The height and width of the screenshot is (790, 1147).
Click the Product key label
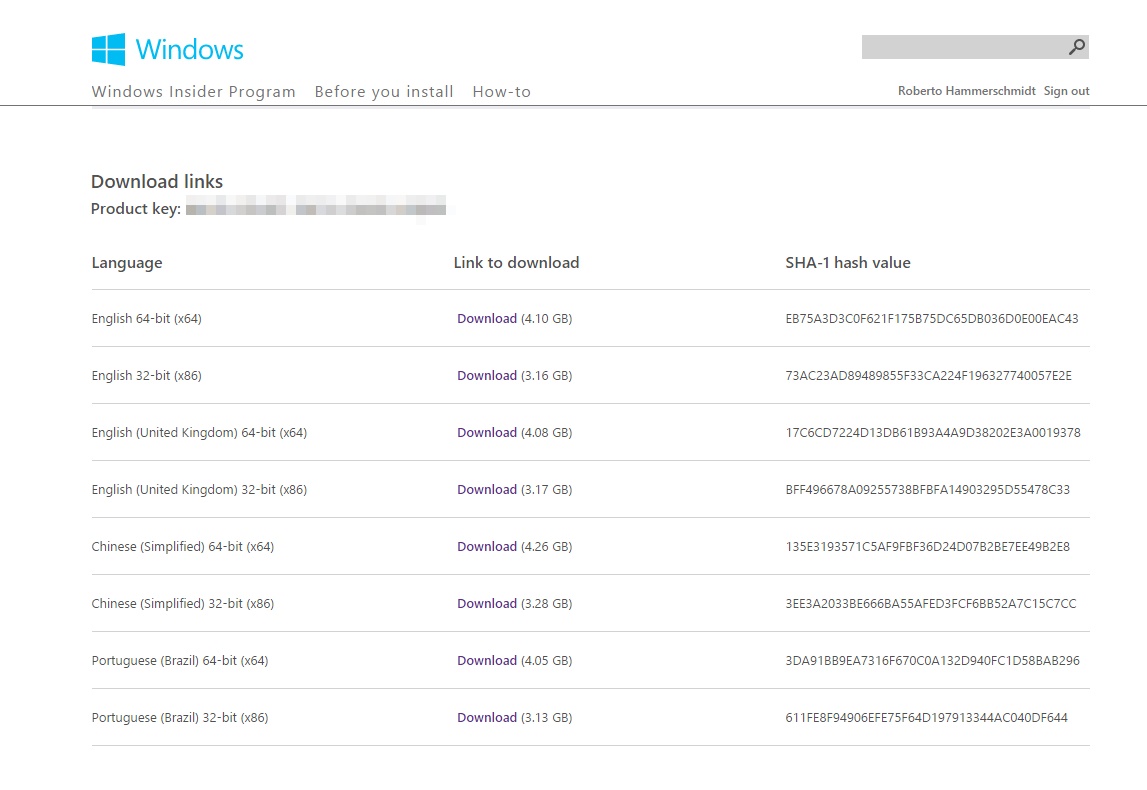[135, 209]
